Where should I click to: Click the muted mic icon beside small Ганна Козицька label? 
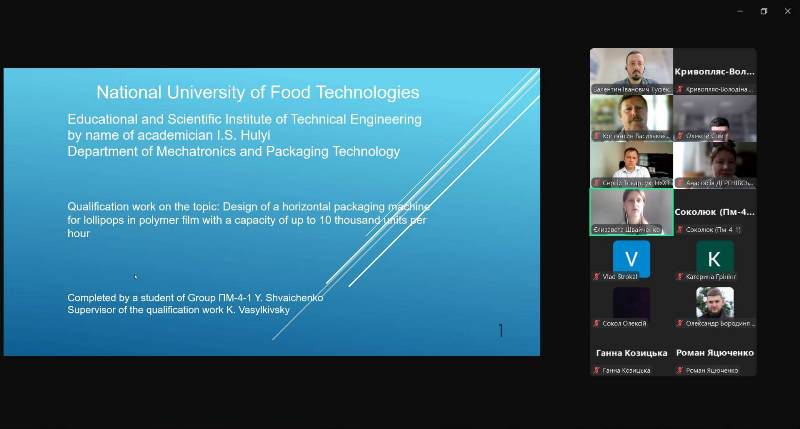coord(596,370)
